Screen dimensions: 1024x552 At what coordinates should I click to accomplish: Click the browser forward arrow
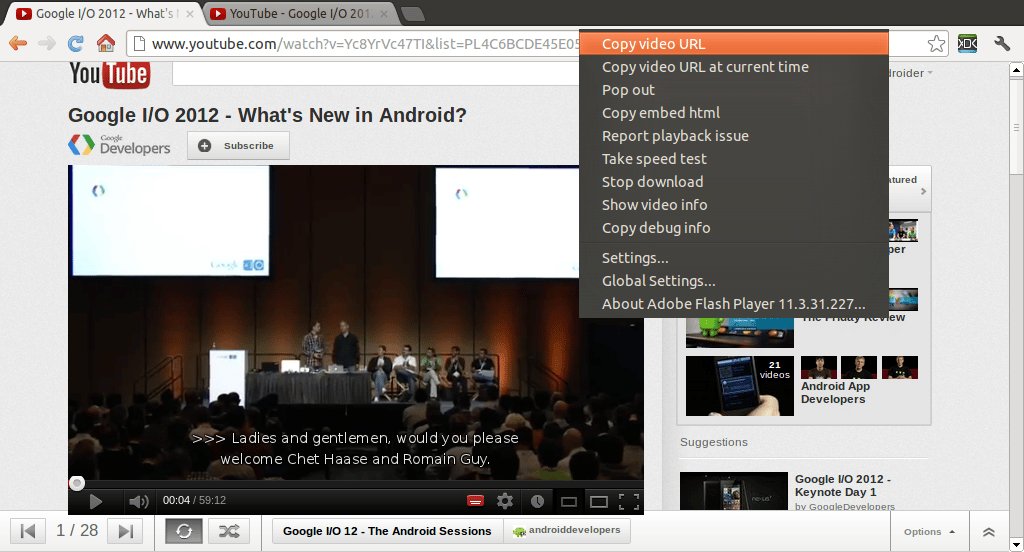point(46,44)
